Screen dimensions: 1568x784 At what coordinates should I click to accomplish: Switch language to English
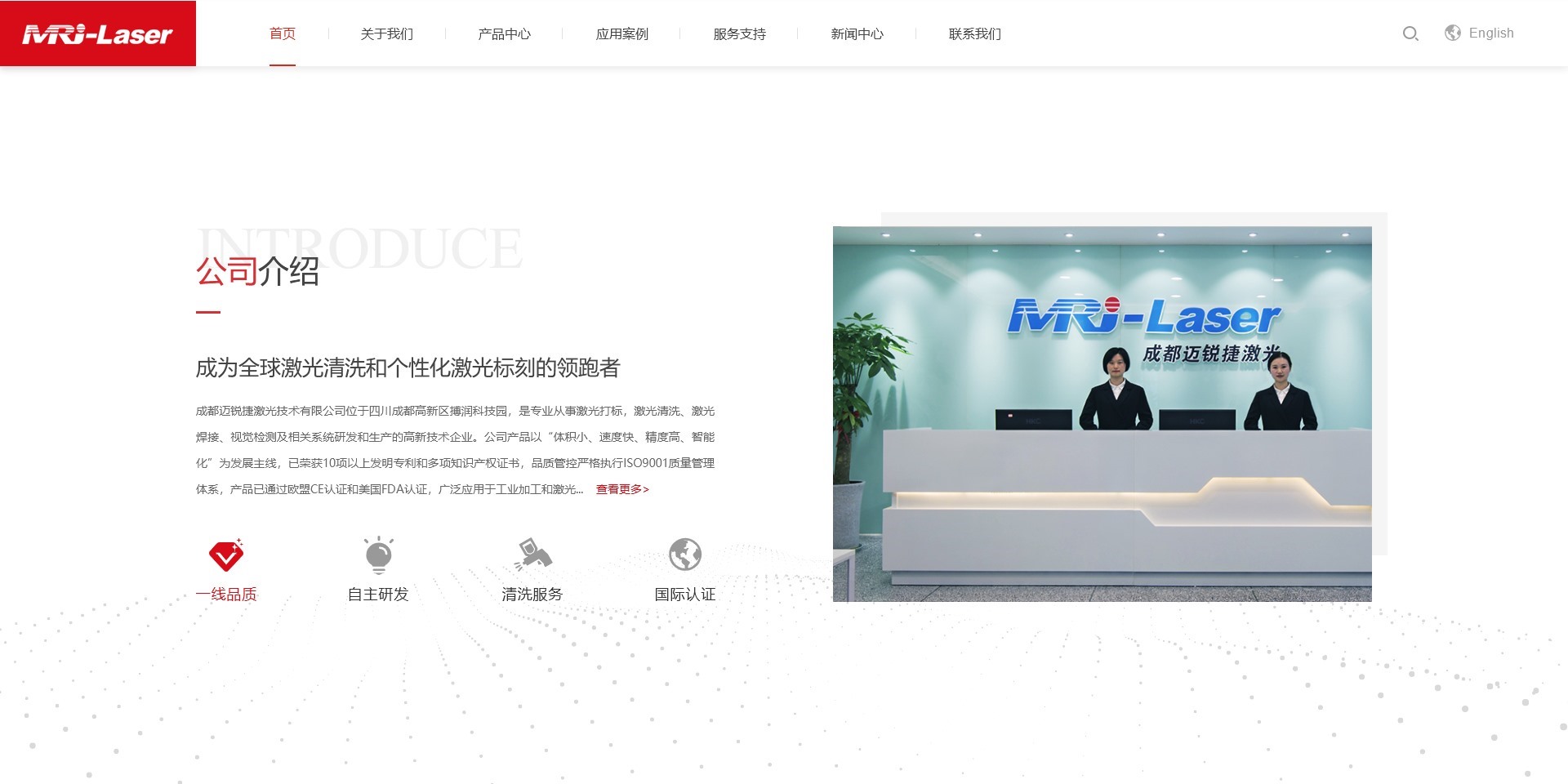1490,33
